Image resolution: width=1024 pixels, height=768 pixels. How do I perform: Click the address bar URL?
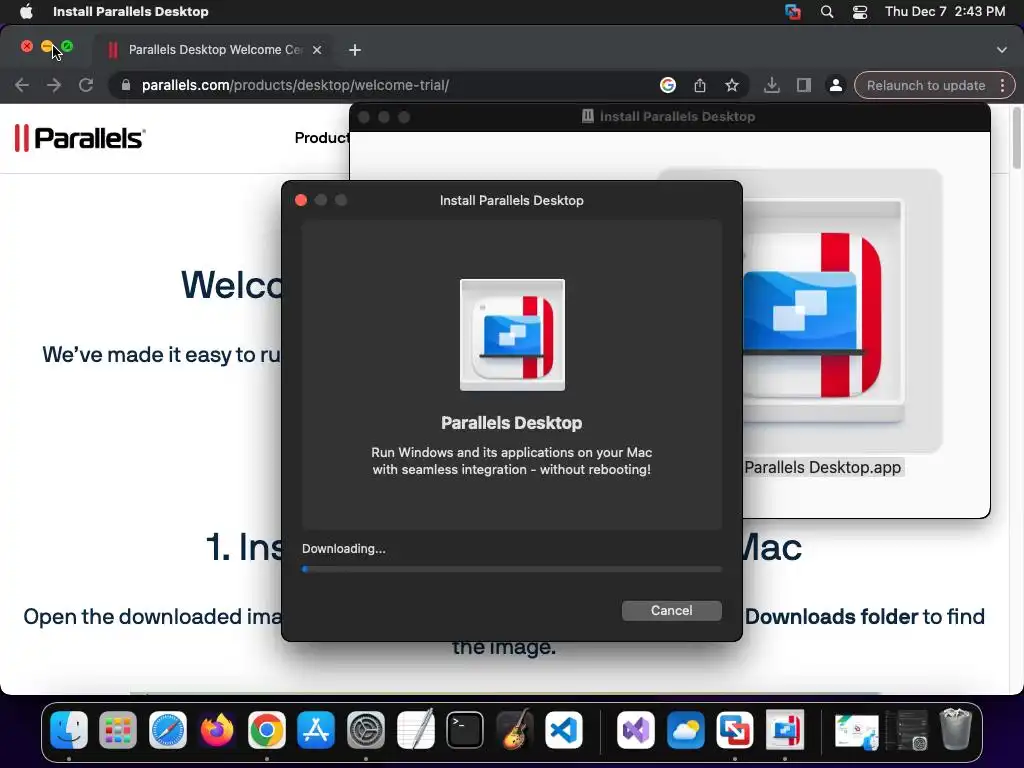point(295,86)
